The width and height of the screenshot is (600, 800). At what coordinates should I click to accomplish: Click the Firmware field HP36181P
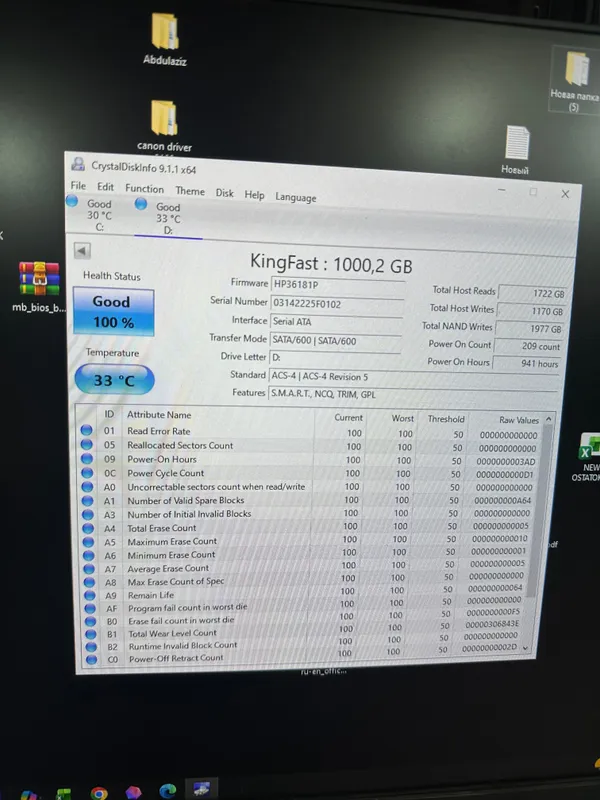[x=338, y=285]
